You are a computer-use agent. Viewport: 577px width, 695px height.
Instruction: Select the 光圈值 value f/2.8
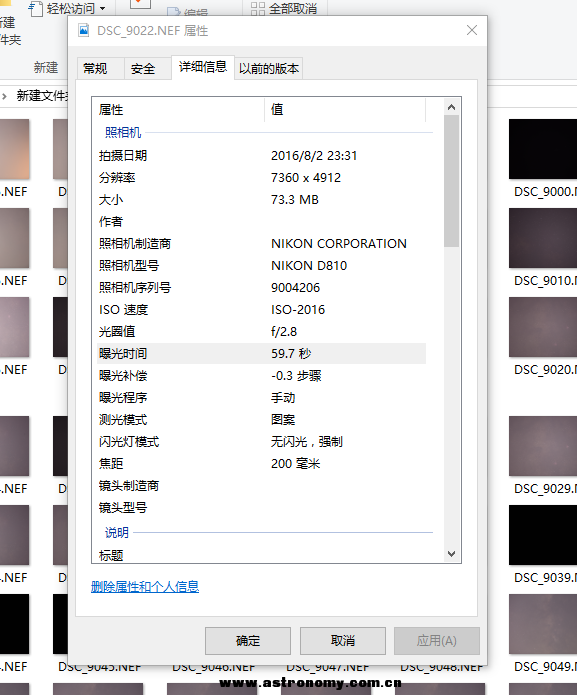284,332
